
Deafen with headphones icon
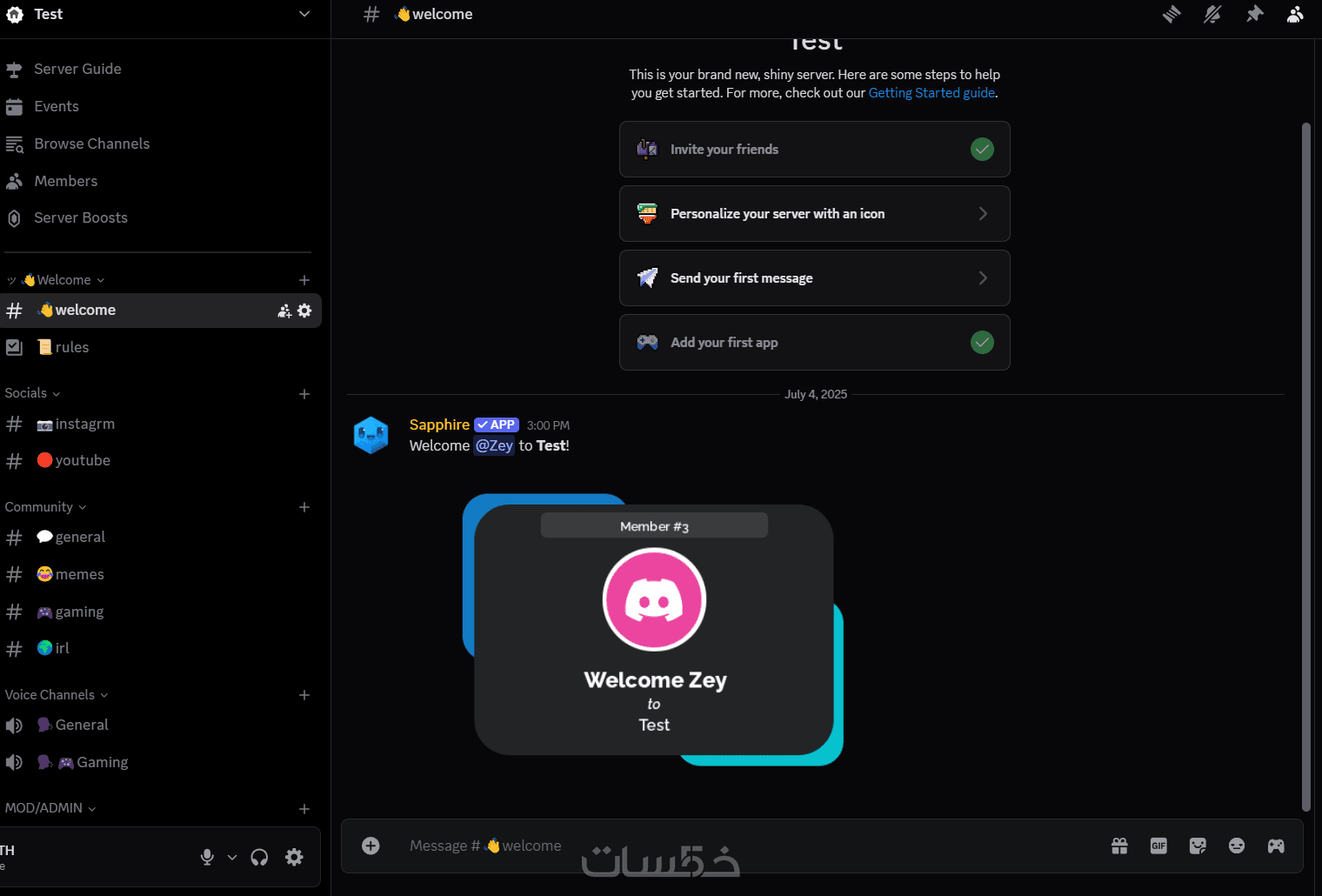259,857
